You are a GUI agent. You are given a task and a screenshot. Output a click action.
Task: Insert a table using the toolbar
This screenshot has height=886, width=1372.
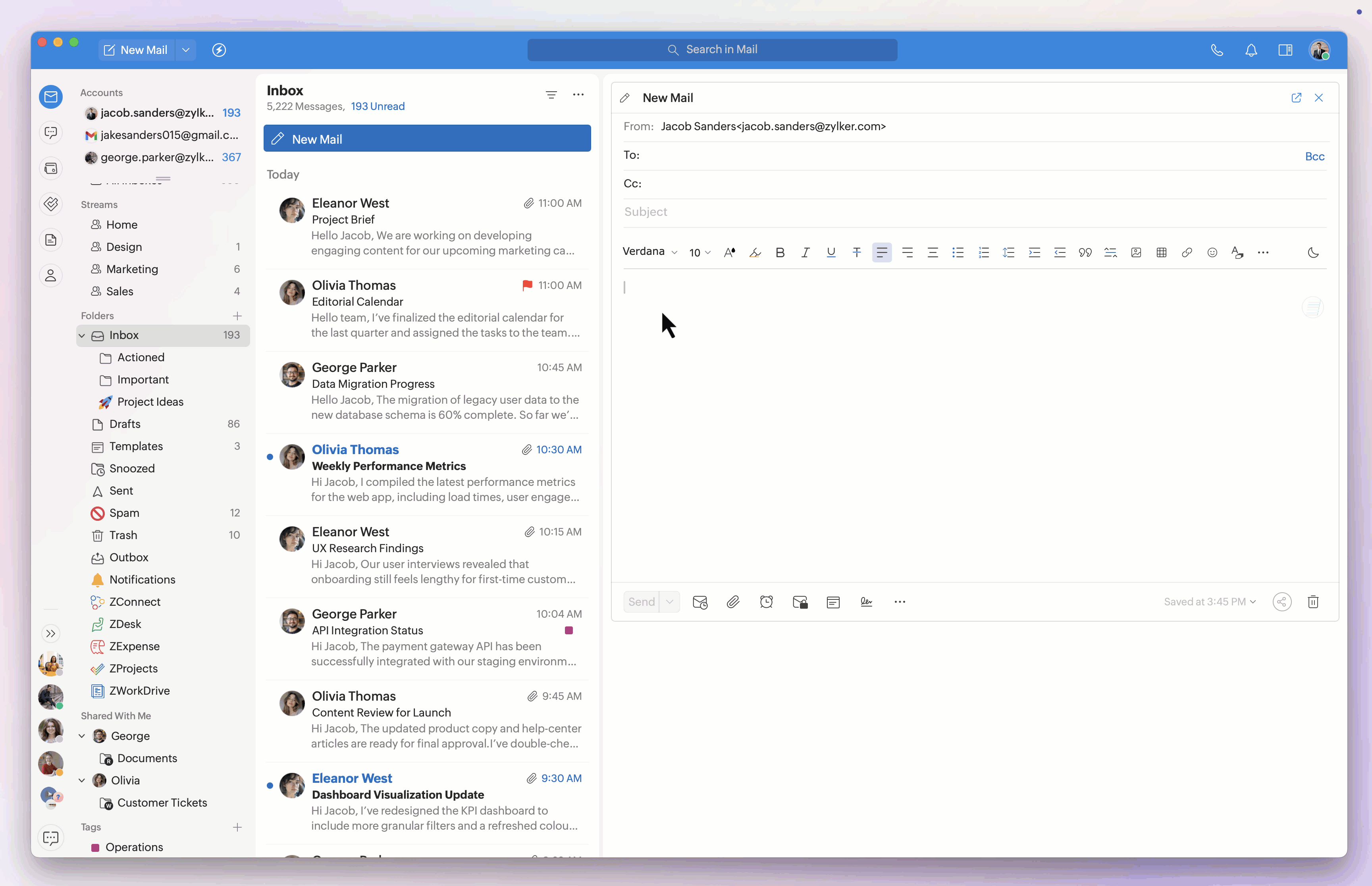point(1162,252)
